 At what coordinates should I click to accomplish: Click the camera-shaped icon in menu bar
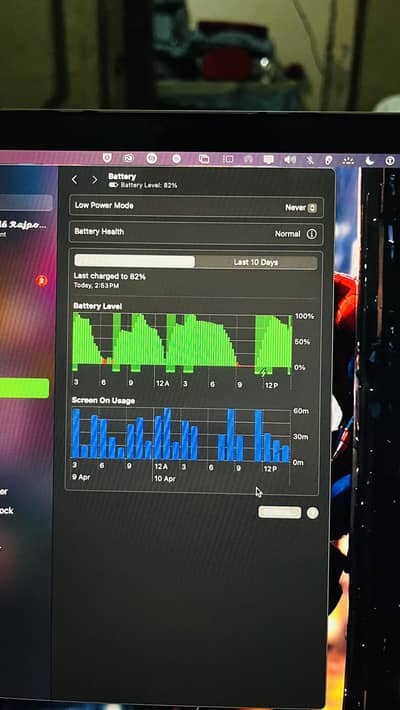[x=129, y=158]
